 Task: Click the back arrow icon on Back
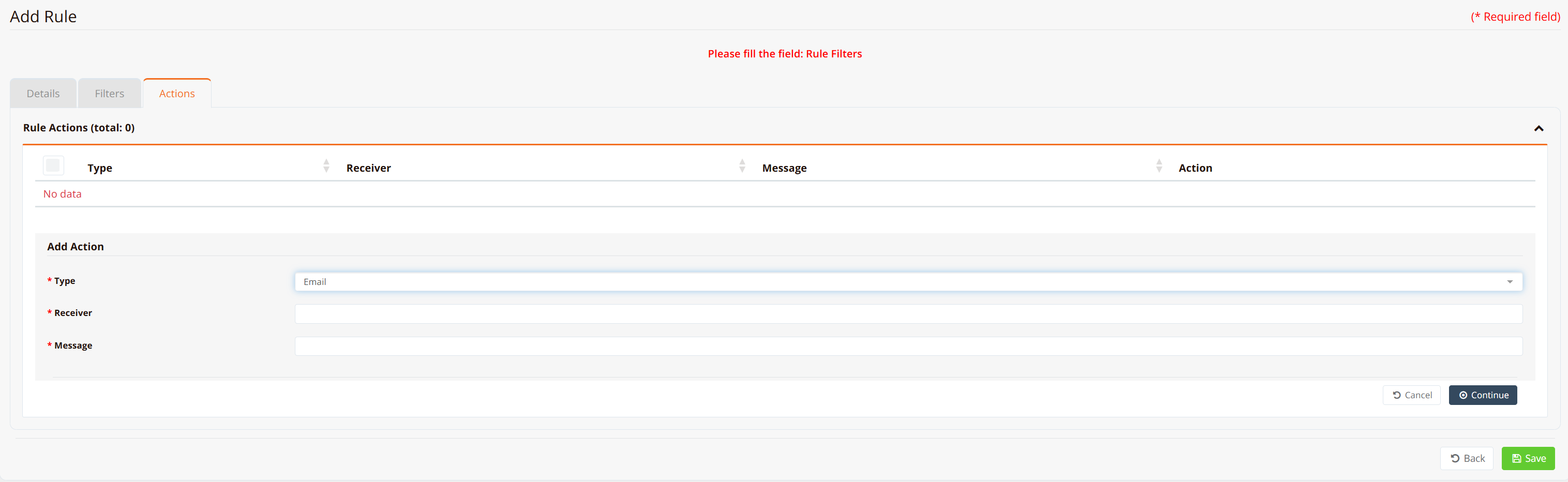1455,458
